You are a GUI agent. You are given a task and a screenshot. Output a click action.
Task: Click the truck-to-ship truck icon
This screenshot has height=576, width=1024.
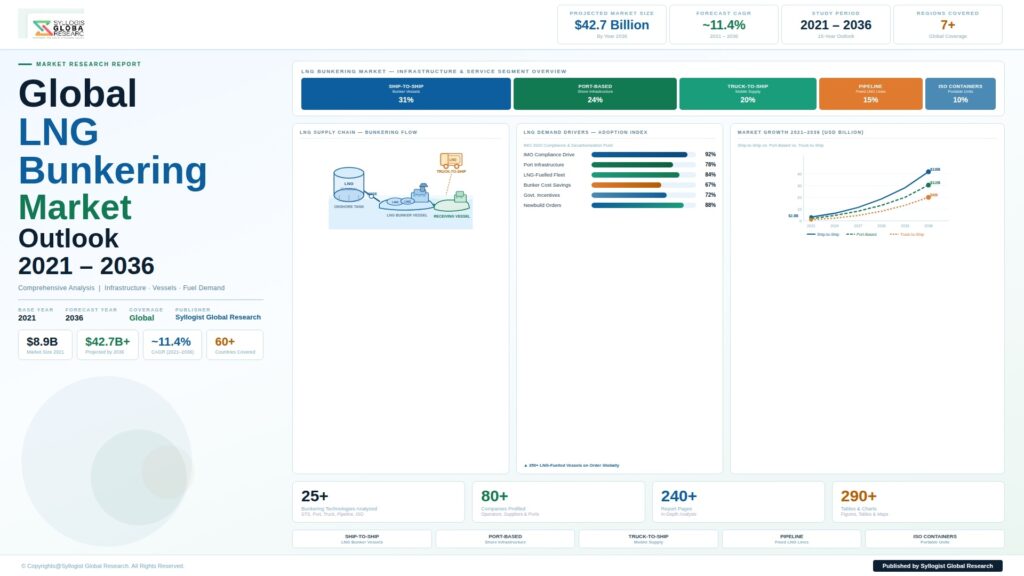(452, 161)
